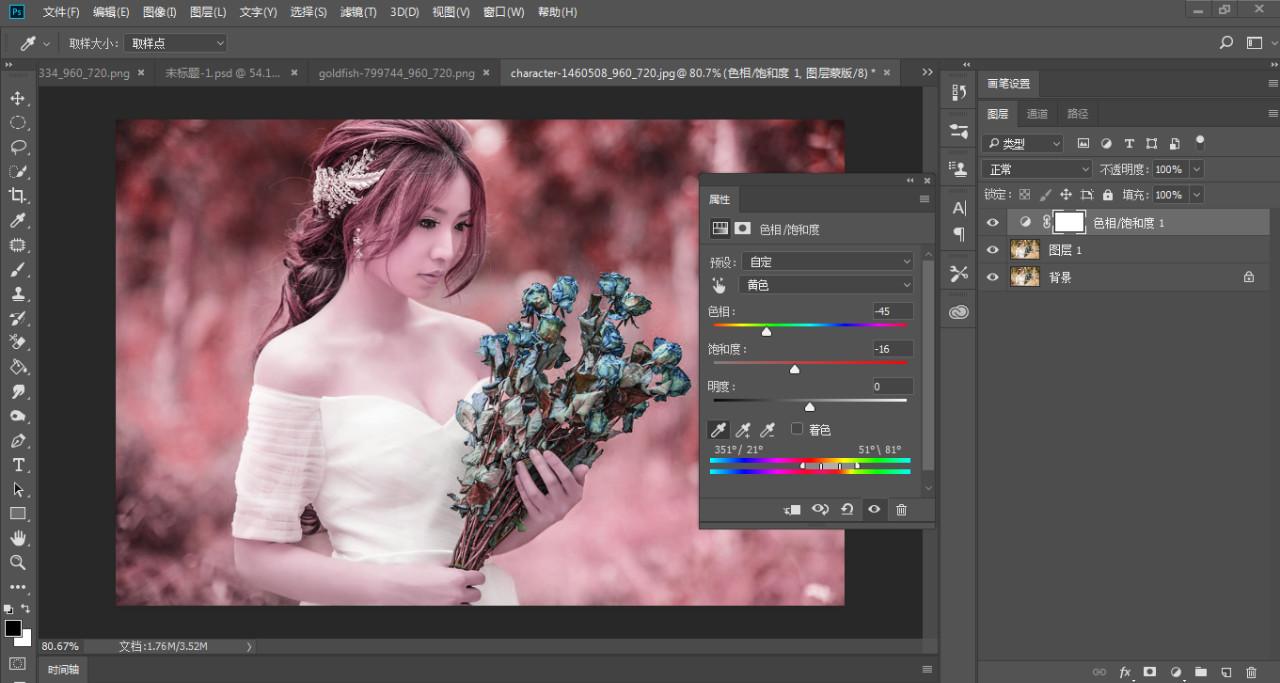Click the foreground color swatch

13,628
